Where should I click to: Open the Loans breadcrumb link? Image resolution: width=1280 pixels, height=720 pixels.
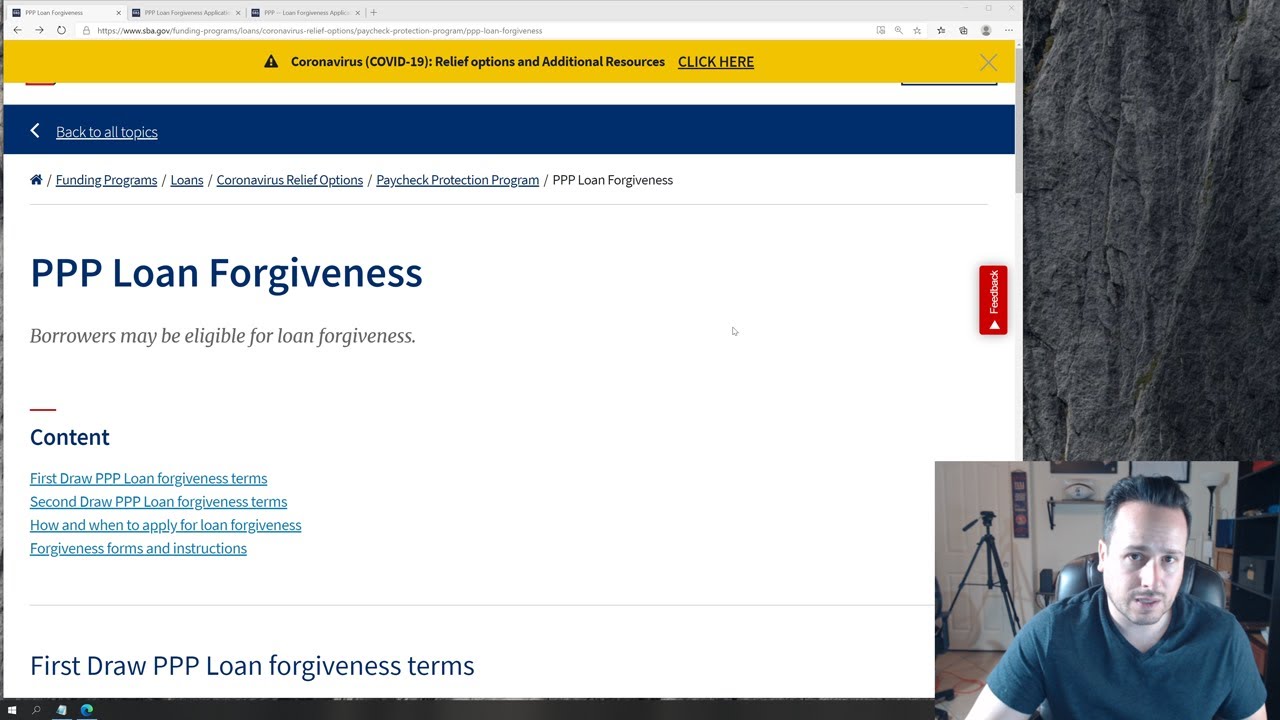click(x=187, y=180)
